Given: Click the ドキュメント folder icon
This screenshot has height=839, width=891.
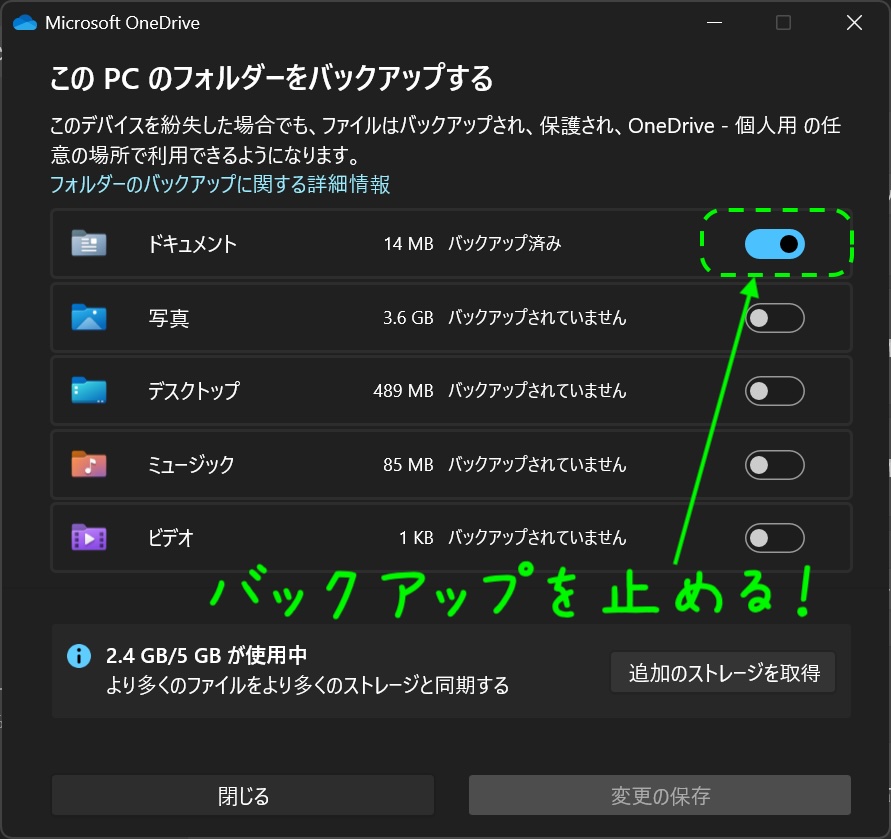Looking at the screenshot, I should tap(89, 243).
